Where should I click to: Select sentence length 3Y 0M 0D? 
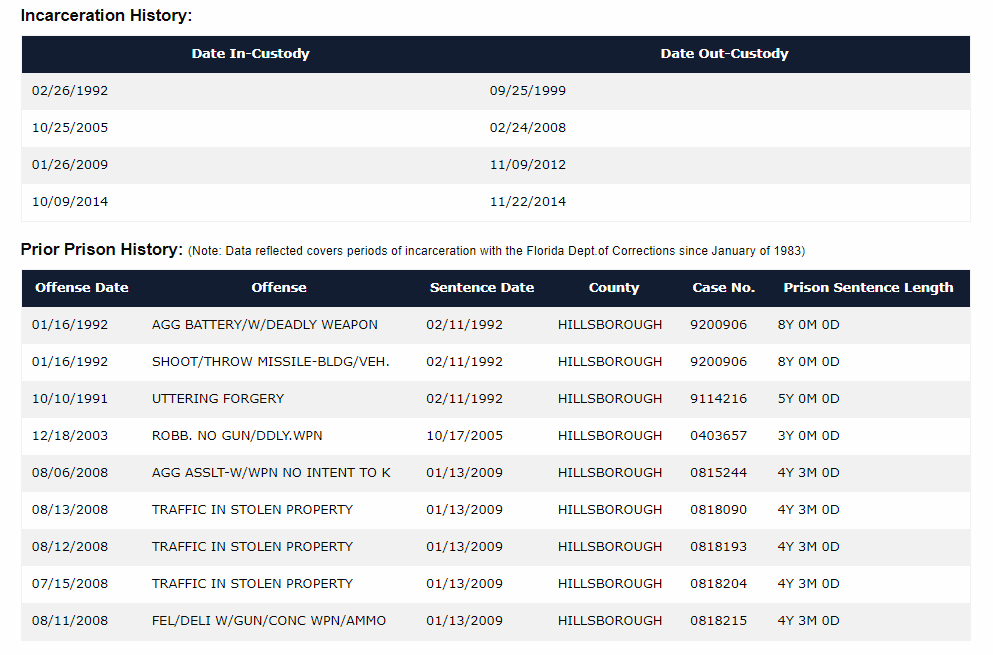[x=808, y=436]
